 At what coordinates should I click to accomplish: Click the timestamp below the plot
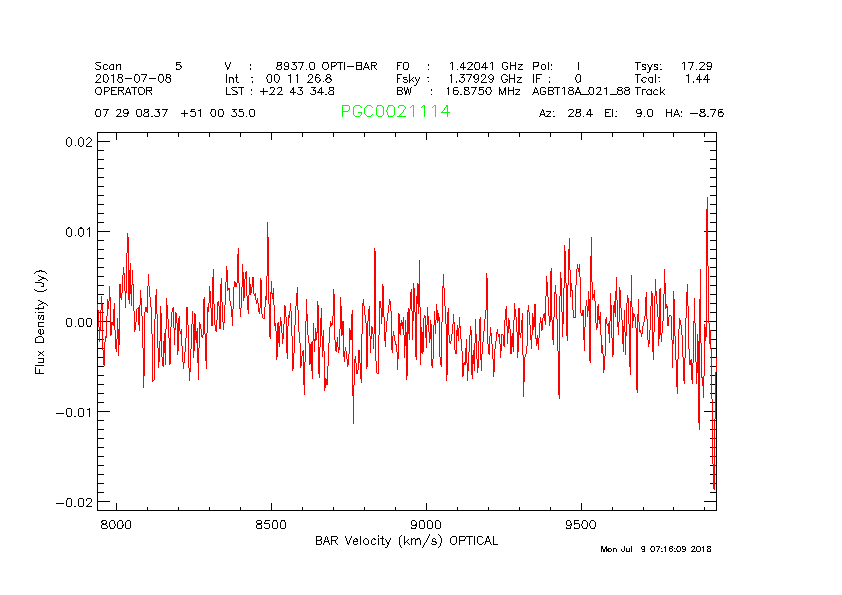point(655,549)
